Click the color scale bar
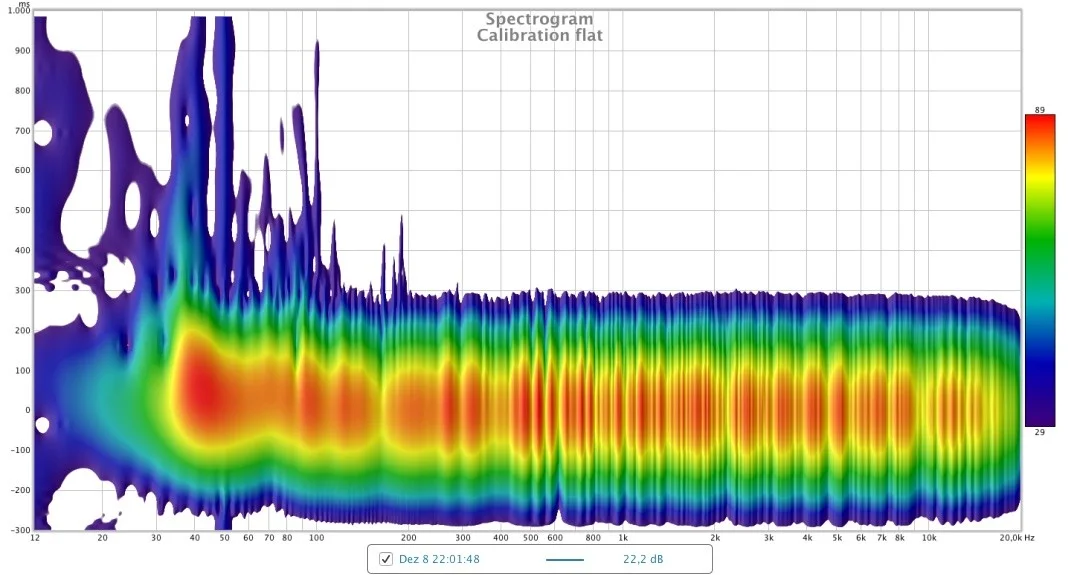Image resolution: width=1080 pixels, height=575 pixels. tap(1040, 271)
